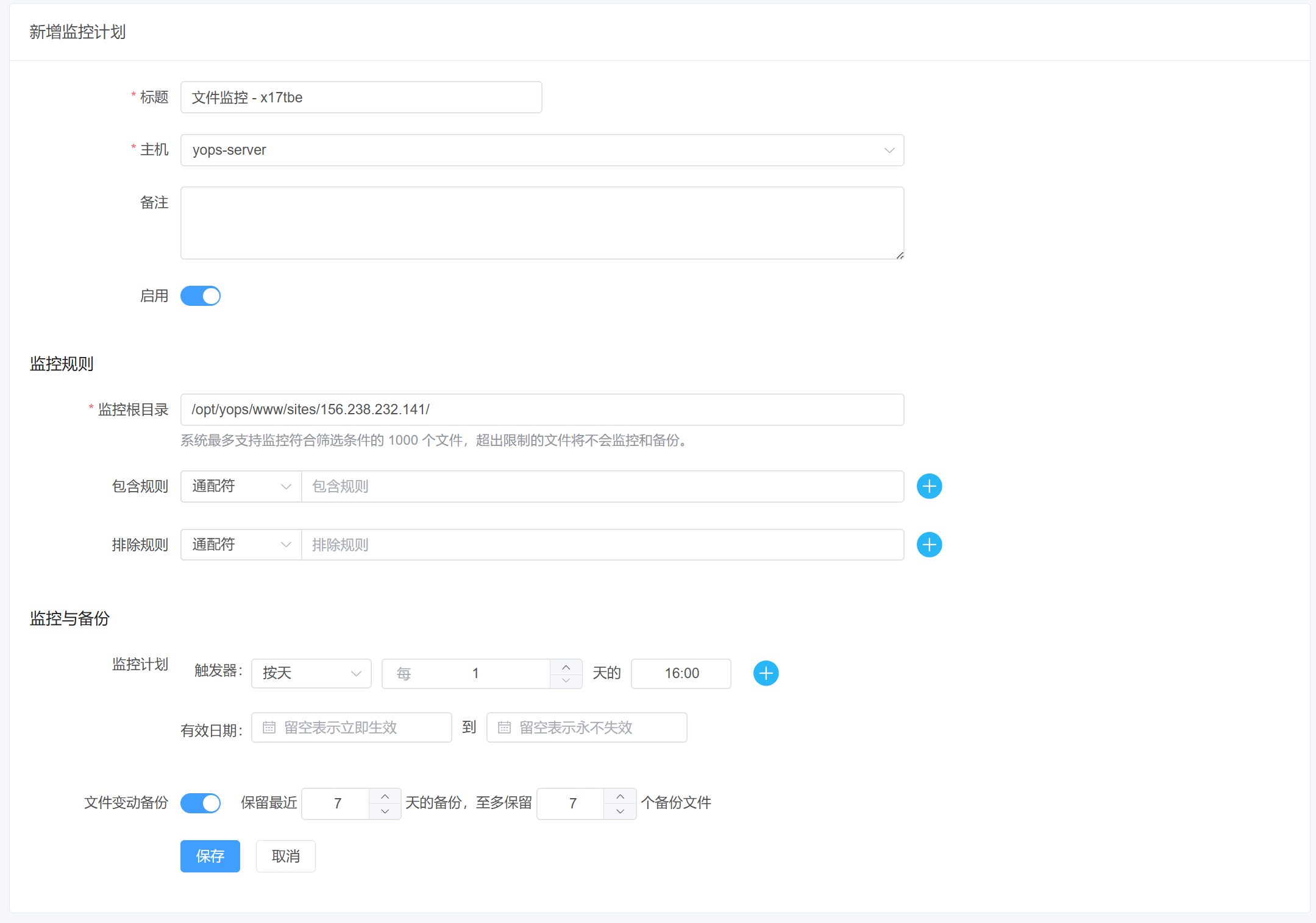Decrease the every-N-days value
Image resolution: width=1316 pixels, height=923 pixels.
(x=566, y=681)
